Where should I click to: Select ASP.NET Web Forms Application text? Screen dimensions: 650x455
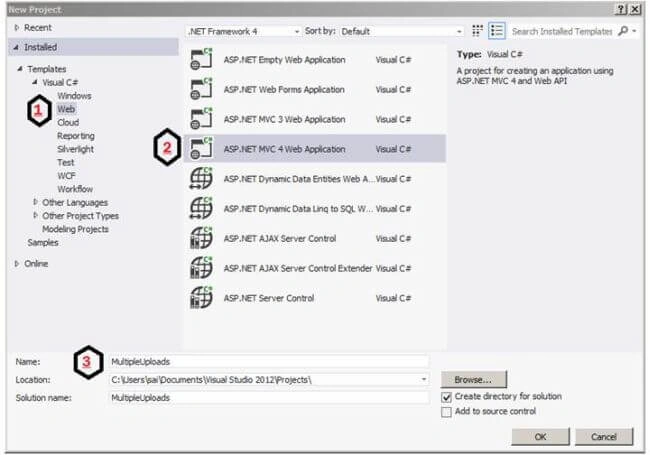coord(284,90)
